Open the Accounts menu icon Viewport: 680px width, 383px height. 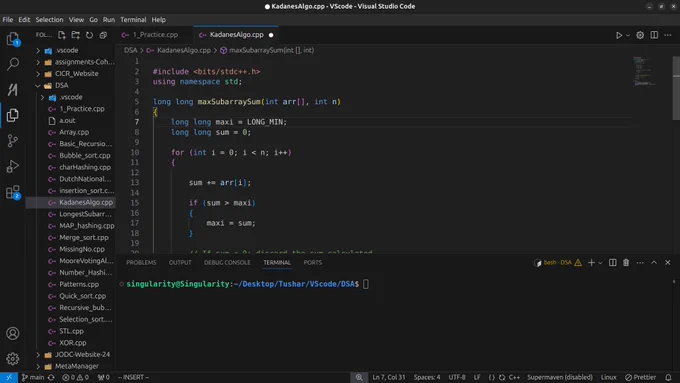[13, 333]
